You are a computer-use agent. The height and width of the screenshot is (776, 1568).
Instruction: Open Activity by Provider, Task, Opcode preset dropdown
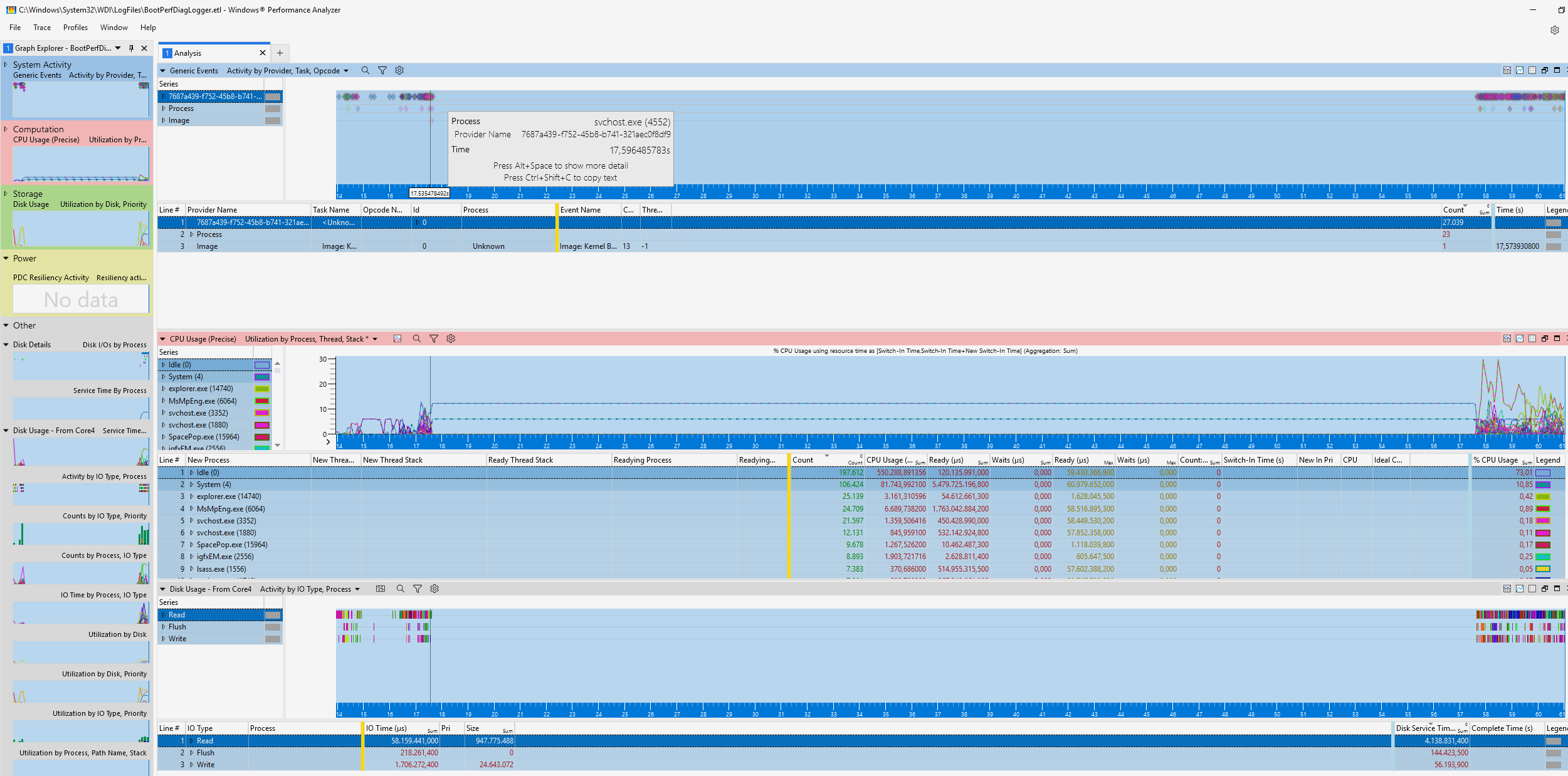[346, 71]
